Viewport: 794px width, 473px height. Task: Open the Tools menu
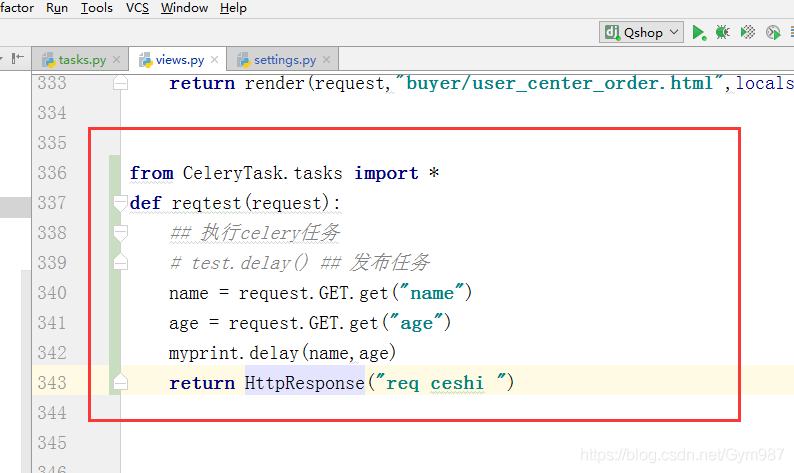point(97,8)
